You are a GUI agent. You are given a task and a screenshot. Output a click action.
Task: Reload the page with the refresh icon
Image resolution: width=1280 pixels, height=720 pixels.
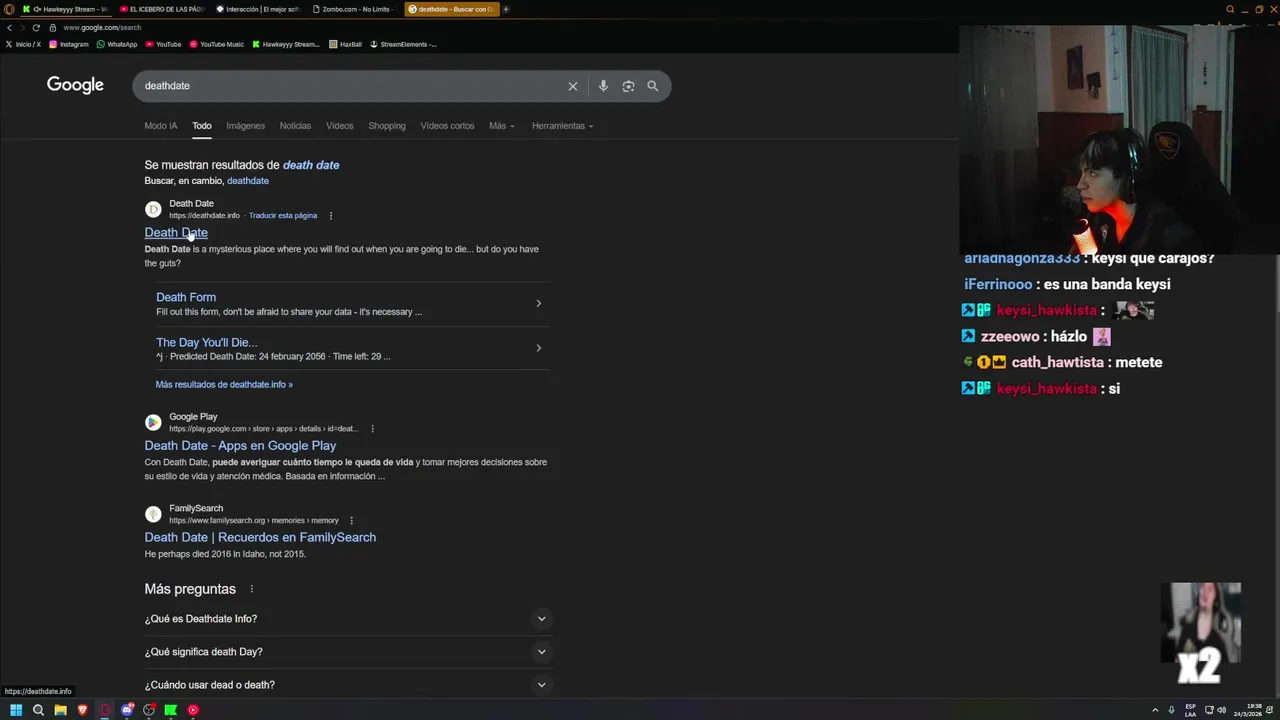pos(36,27)
